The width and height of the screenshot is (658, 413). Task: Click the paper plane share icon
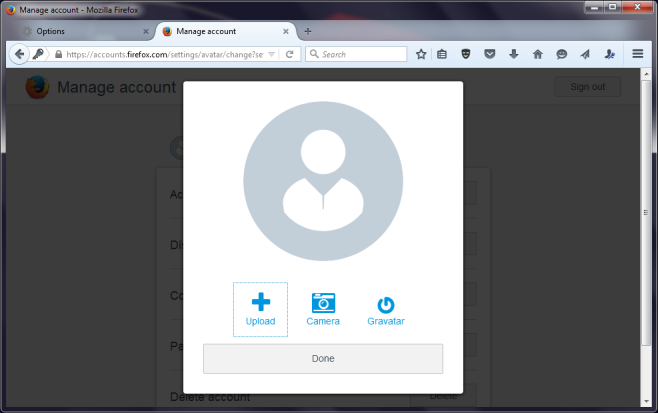[585, 54]
